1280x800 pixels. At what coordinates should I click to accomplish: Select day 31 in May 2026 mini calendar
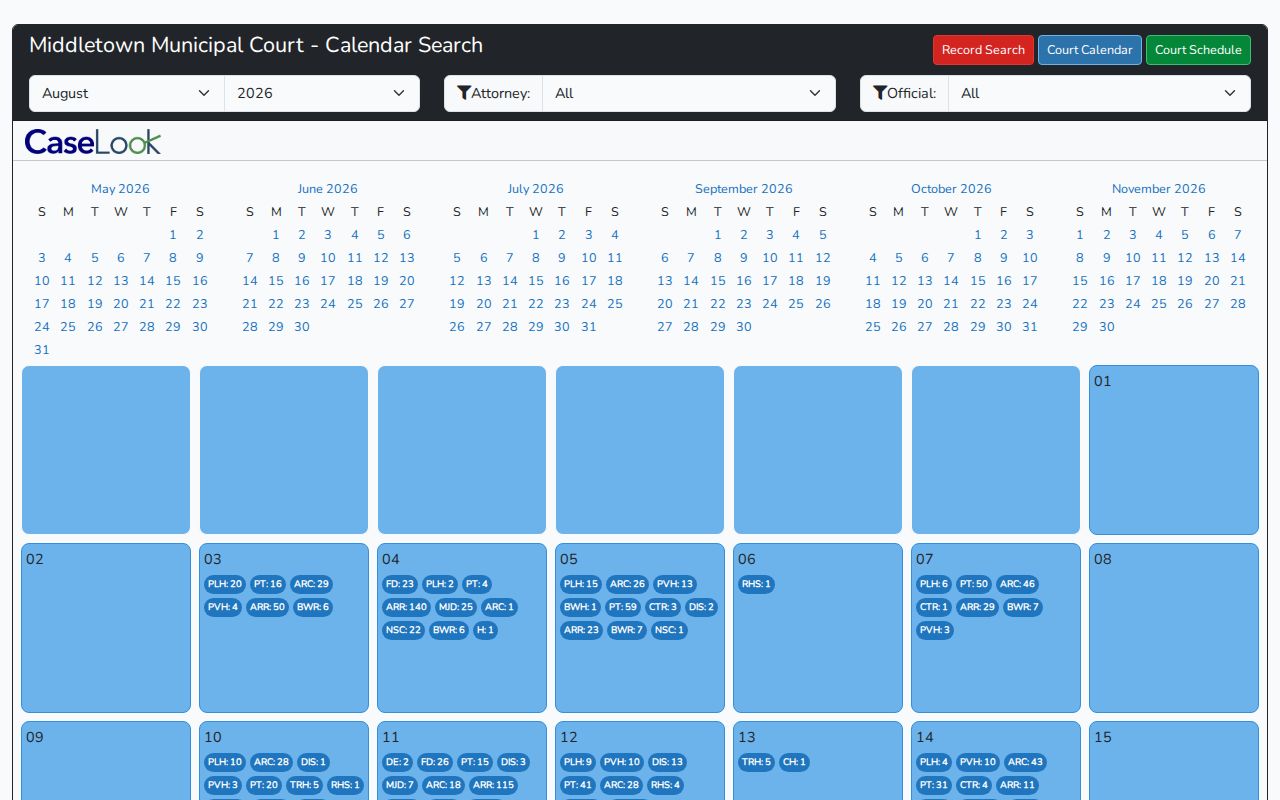pos(42,350)
